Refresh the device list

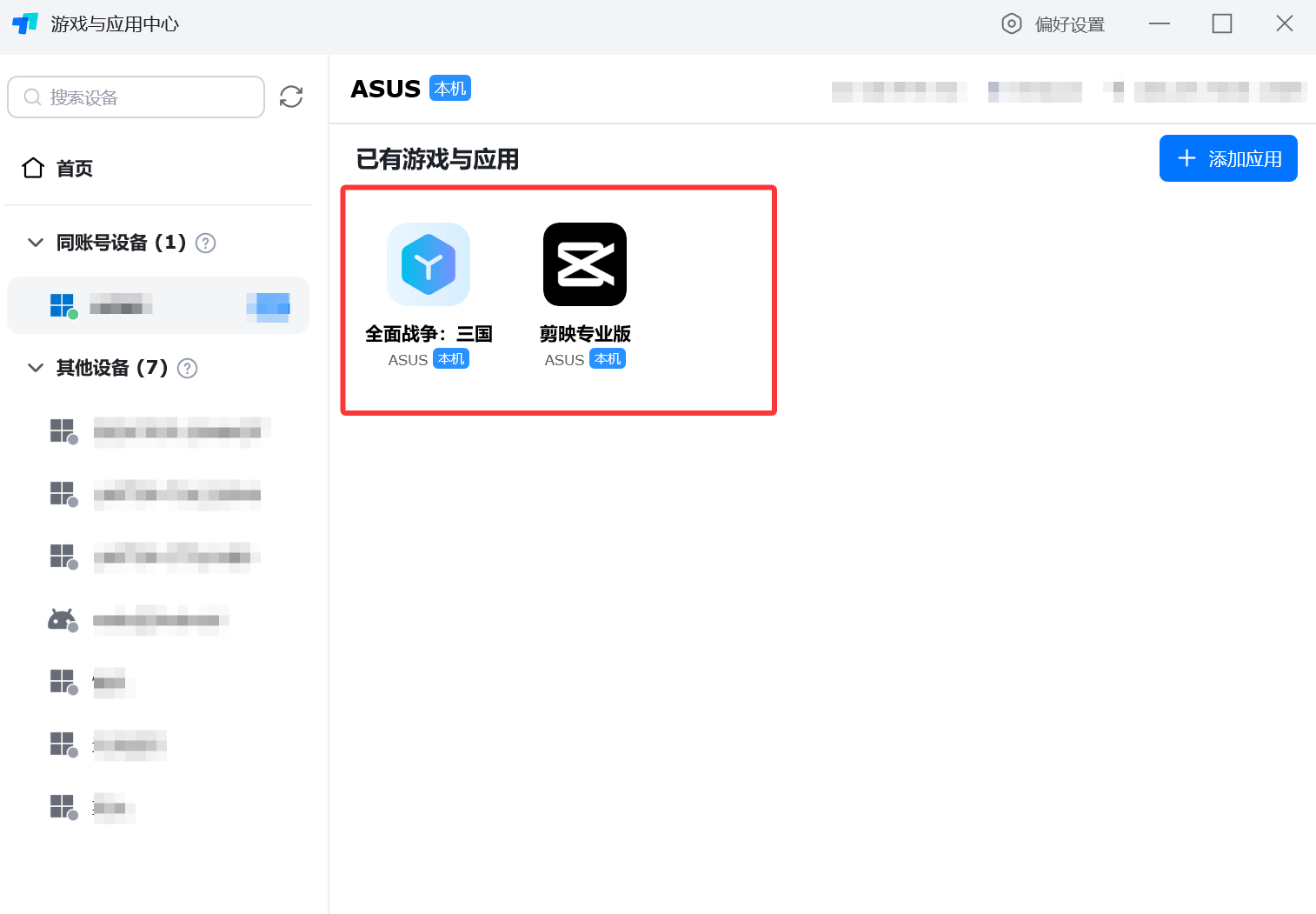[291, 97]
